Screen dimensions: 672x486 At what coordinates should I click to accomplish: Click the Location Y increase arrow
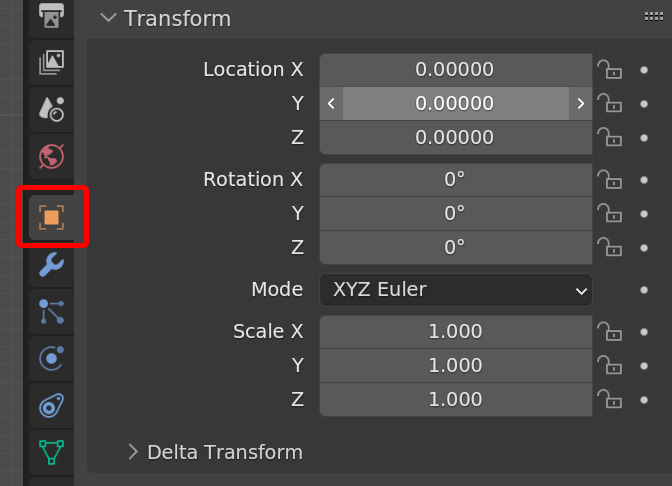580,103
